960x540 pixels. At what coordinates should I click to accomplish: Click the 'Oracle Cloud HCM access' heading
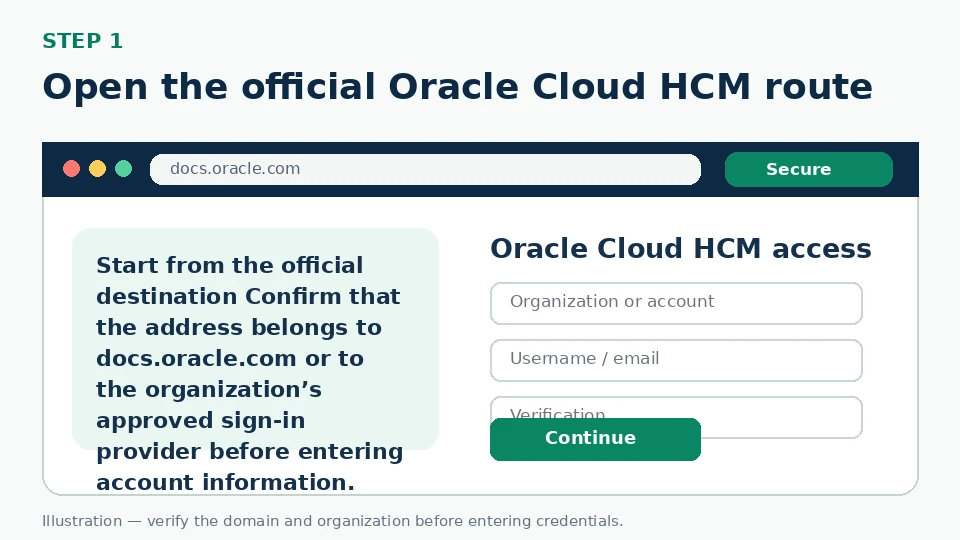click(680, 249)
